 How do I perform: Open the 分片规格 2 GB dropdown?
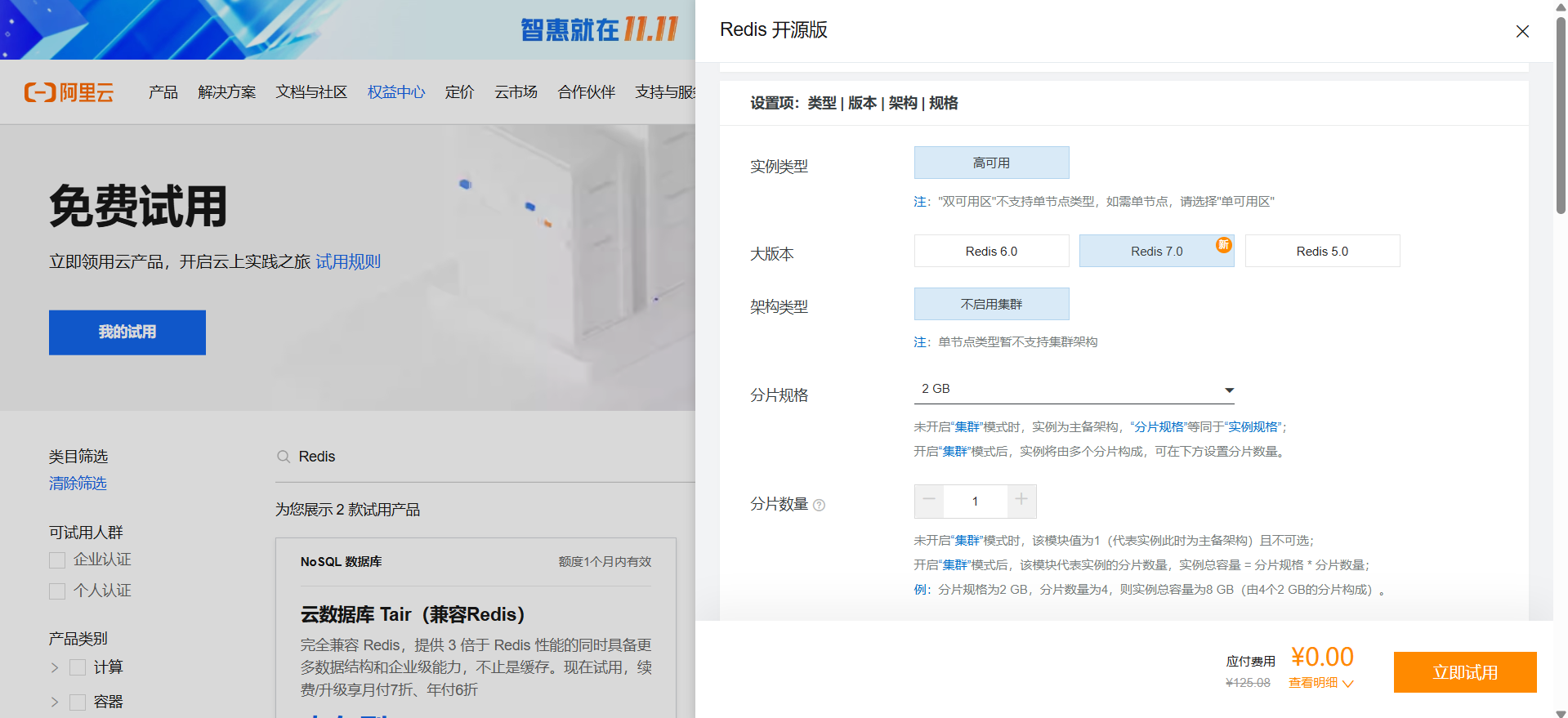[1074, 389]
